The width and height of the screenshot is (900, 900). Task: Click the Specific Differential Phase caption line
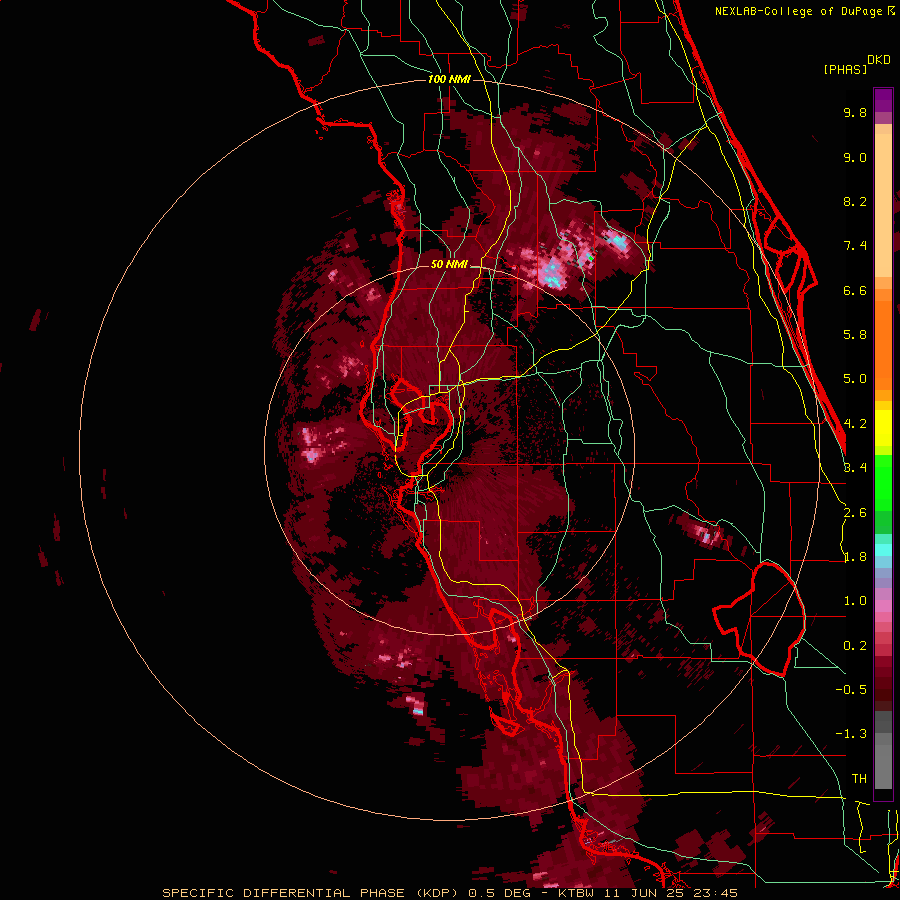tap(449, 893)
